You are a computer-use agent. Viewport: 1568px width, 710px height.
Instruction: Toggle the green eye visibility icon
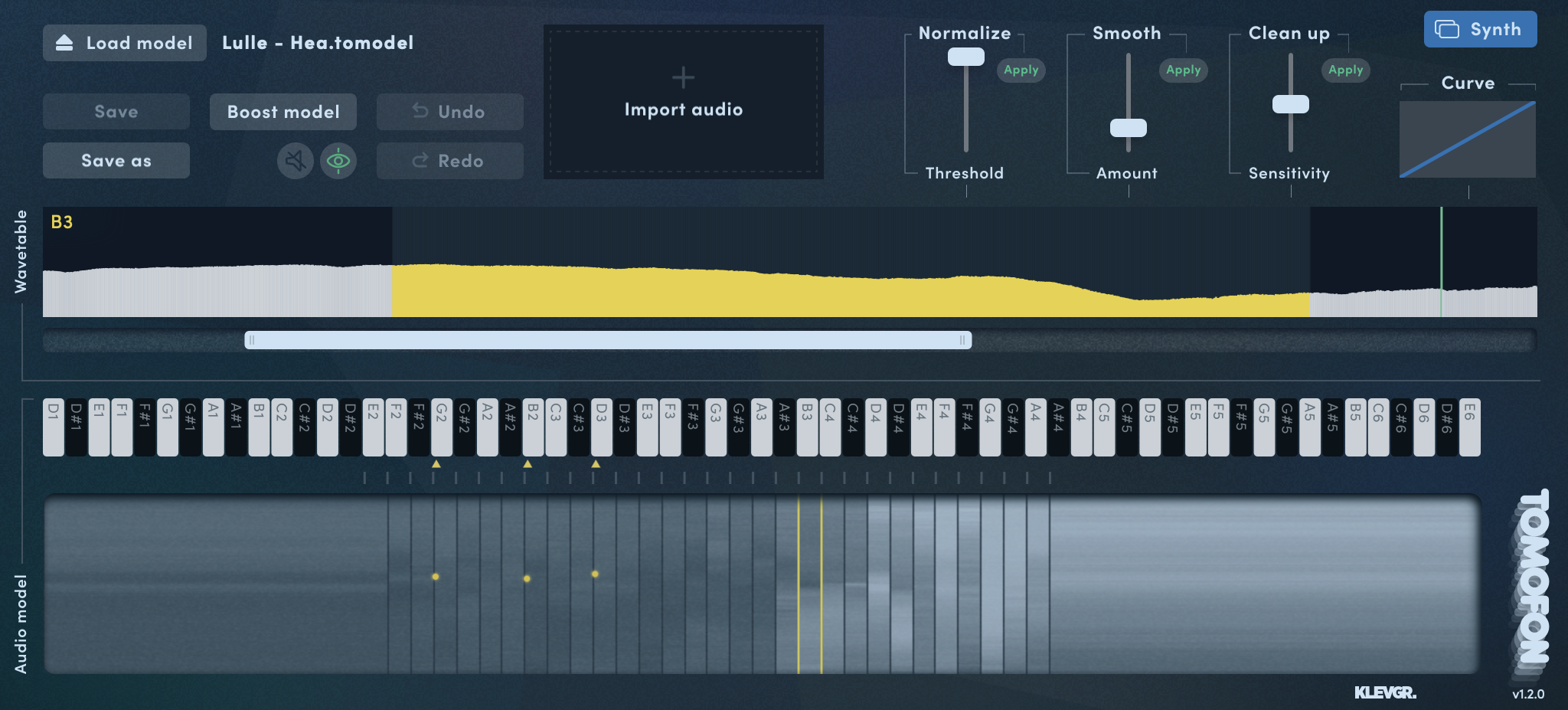(x=338, y=161)
